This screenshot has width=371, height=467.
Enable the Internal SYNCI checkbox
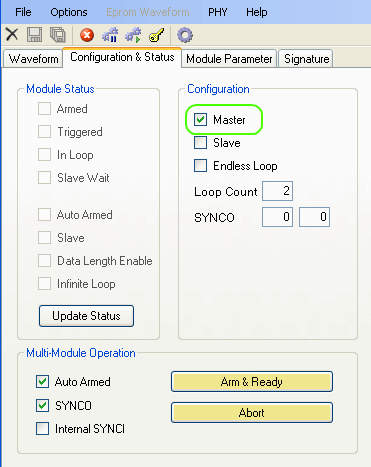coord(42,429)
